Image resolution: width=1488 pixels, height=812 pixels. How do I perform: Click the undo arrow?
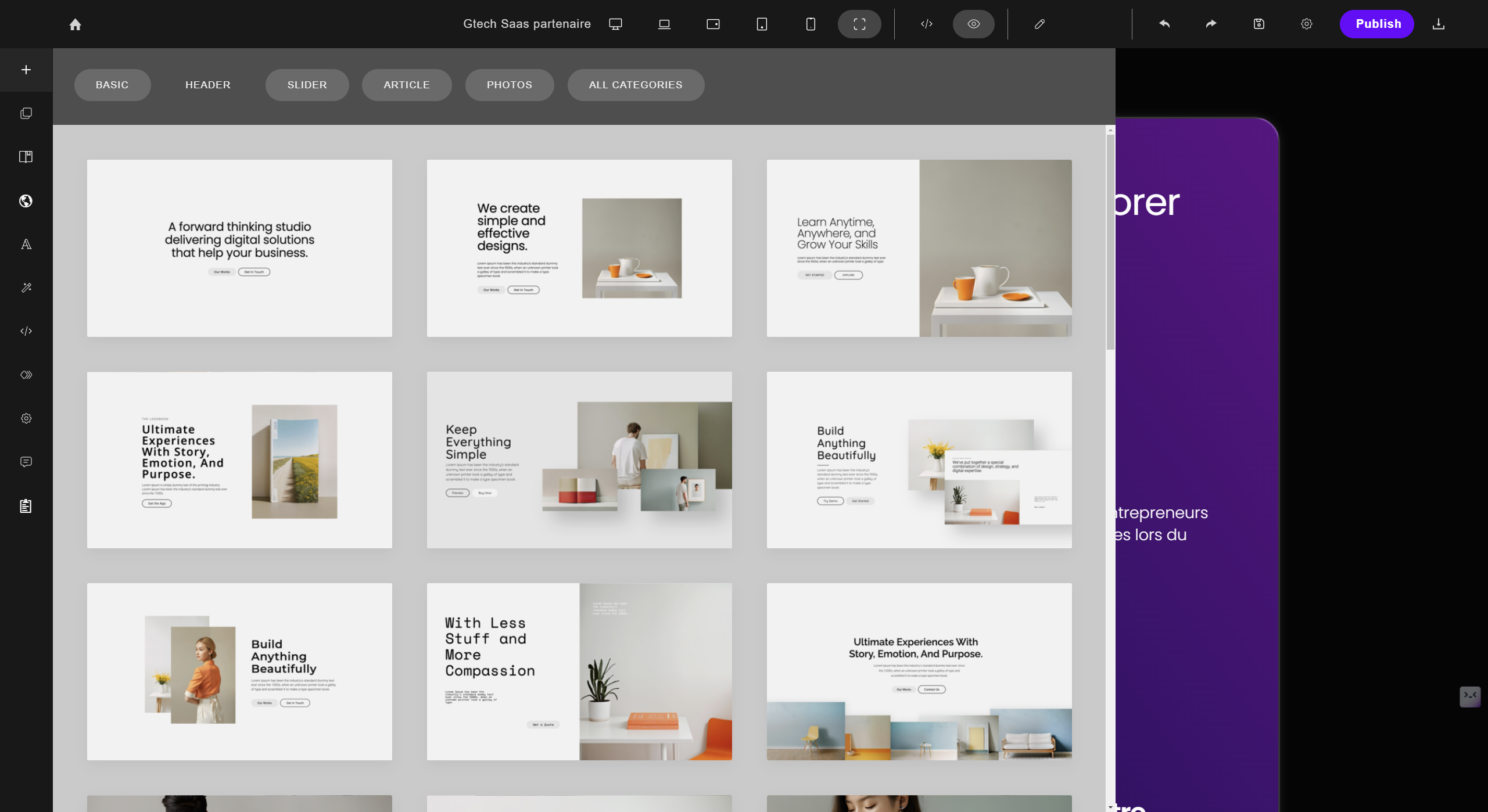tap(1164, 24)
